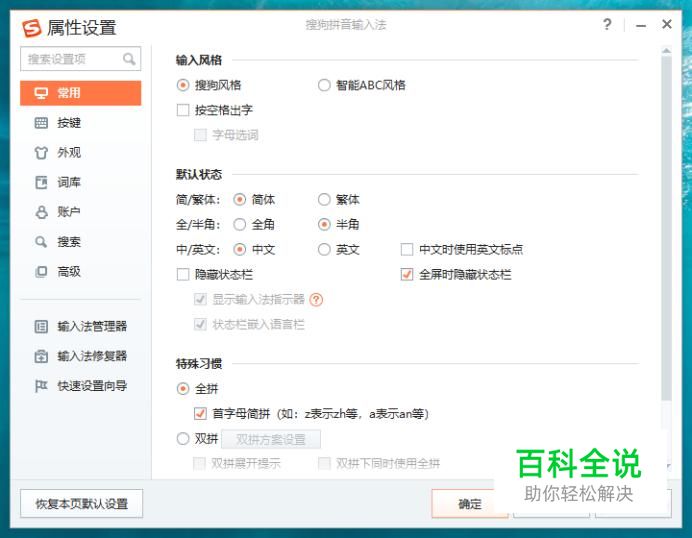Viewport: 692px width, 538px height.
Task: Click the list icon beside 输入法管理器
Action: click(41, 327)
